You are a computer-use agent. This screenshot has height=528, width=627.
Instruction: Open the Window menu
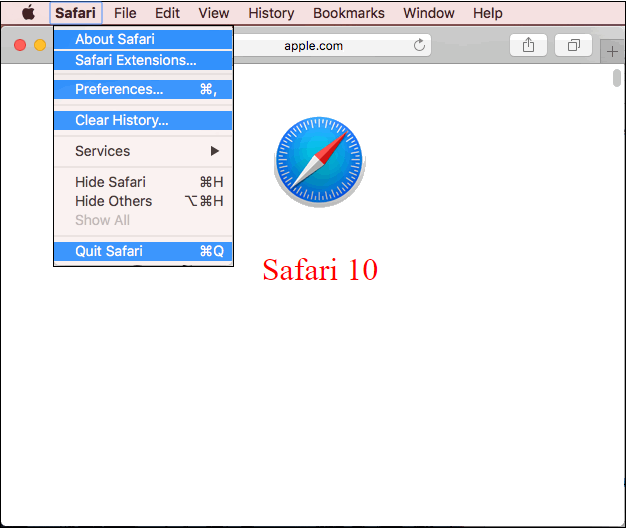429,13
